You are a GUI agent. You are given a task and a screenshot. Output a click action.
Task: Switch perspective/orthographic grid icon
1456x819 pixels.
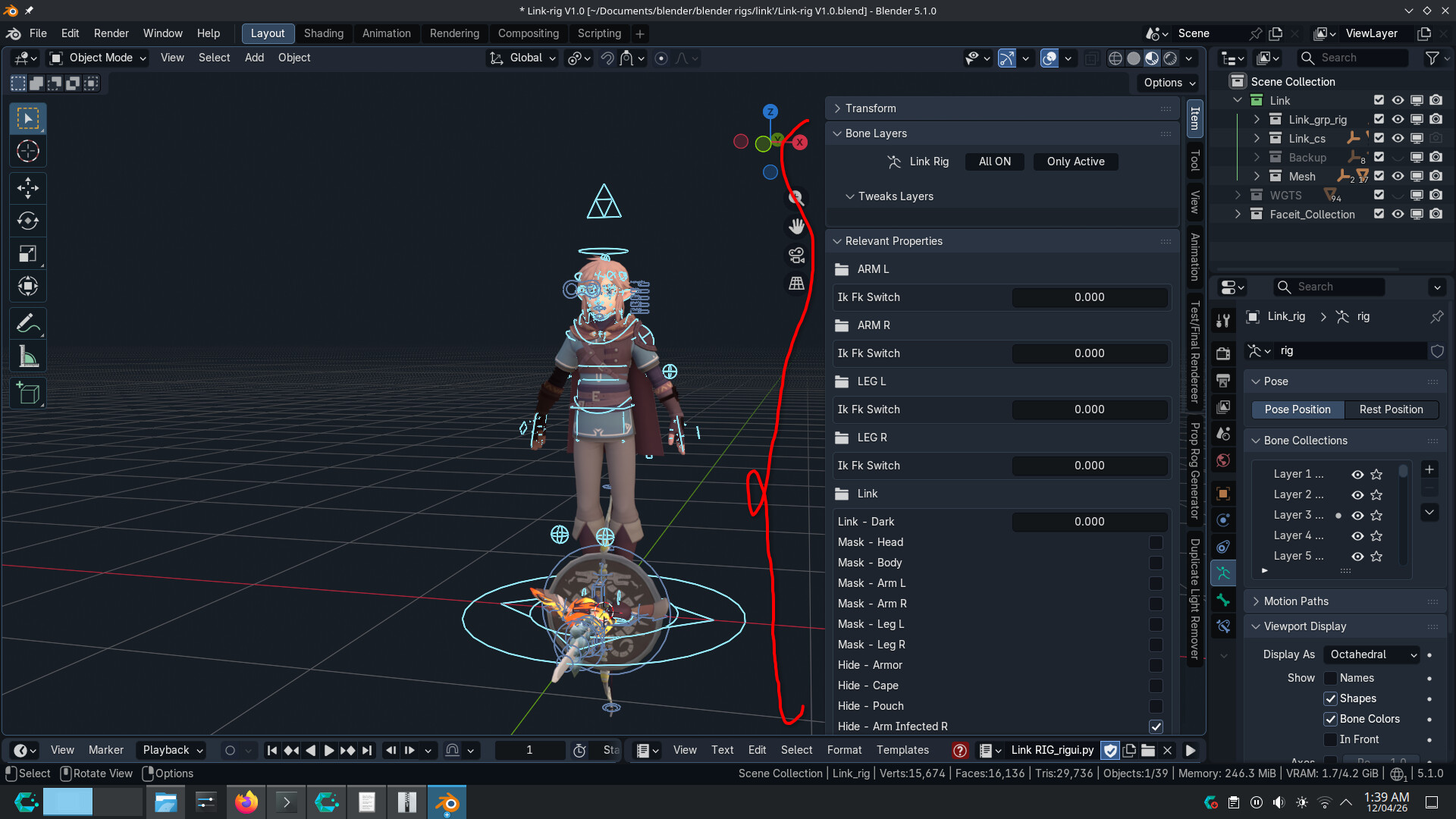point(796,284)
